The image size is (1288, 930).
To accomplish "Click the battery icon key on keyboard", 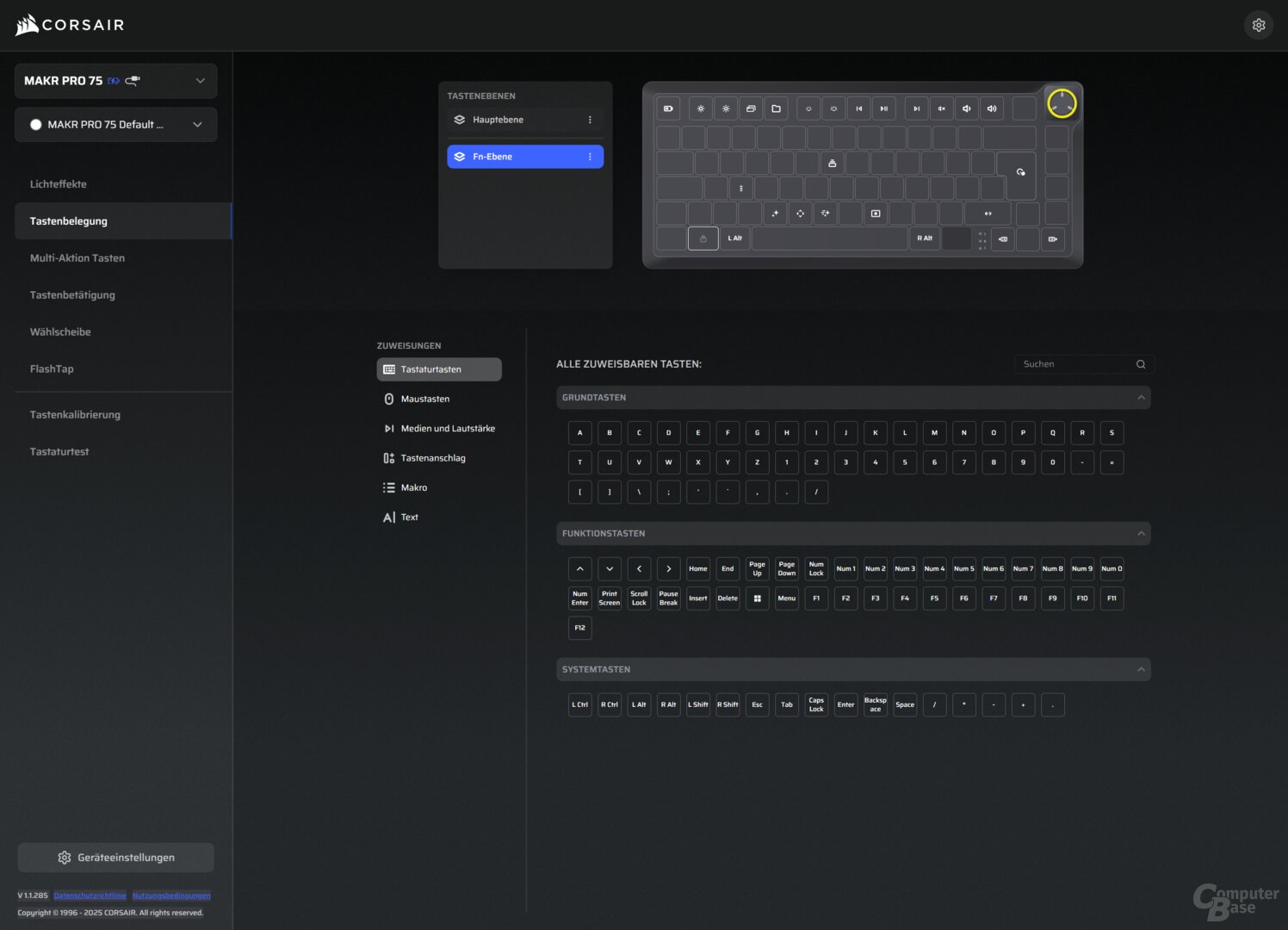I will [668, 108].
